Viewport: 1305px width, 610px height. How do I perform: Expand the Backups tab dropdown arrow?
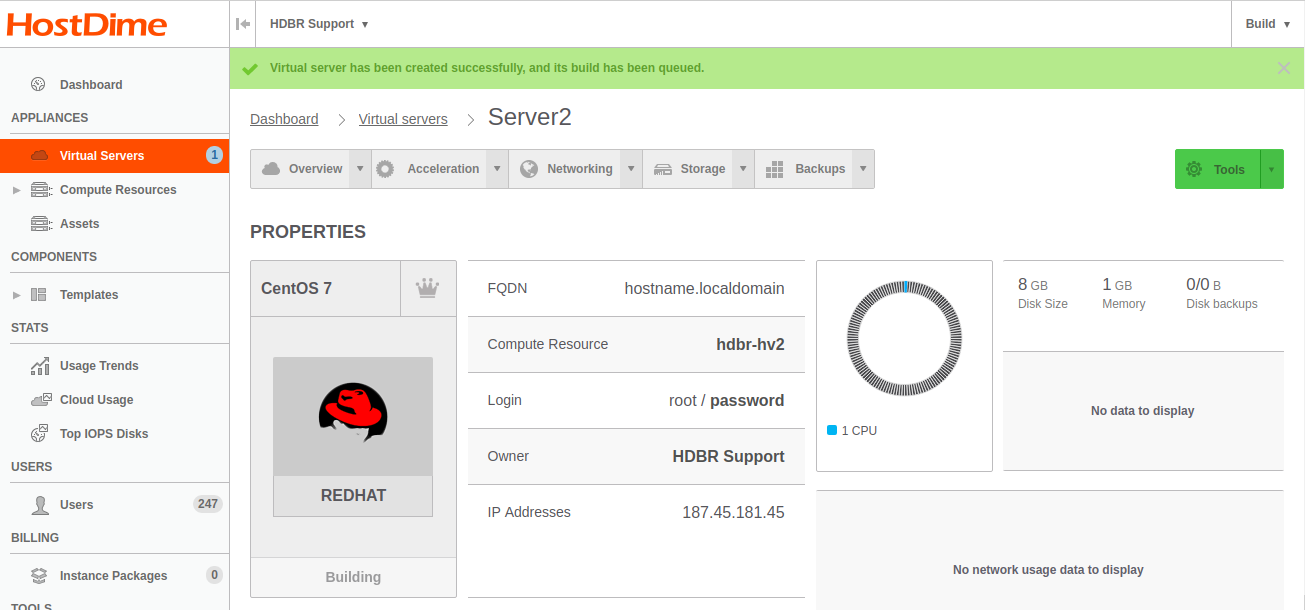(x=864, y=169)
